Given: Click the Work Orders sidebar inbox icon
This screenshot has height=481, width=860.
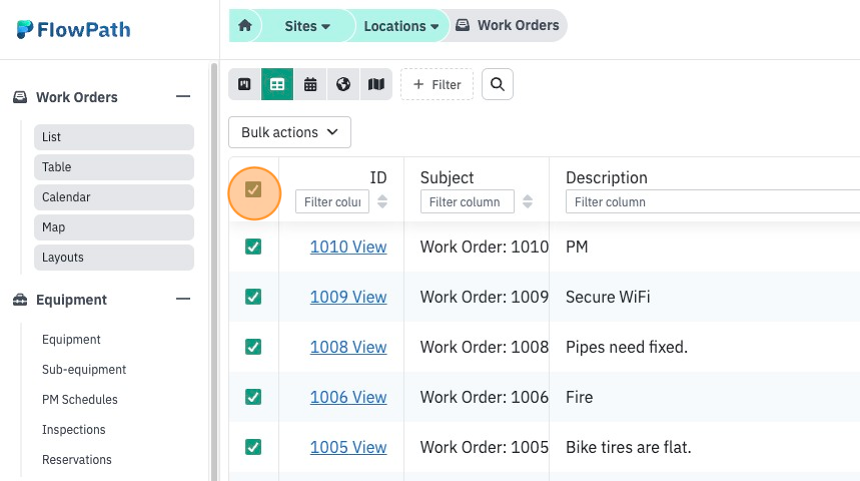Looking at the screenshot, I should click(x=20, y=97).
